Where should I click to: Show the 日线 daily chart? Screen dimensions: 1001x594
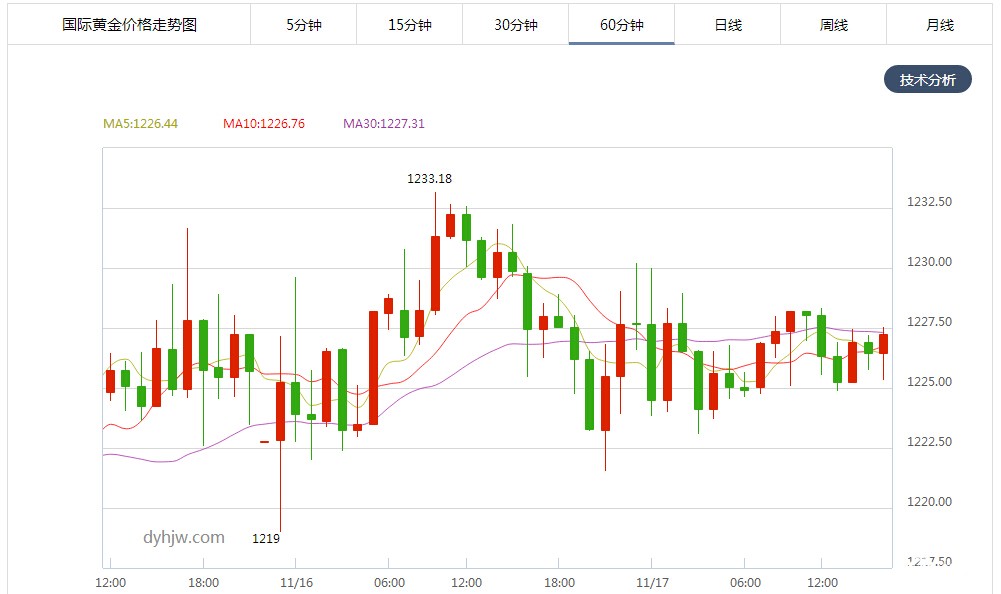(x=727, y=25)
